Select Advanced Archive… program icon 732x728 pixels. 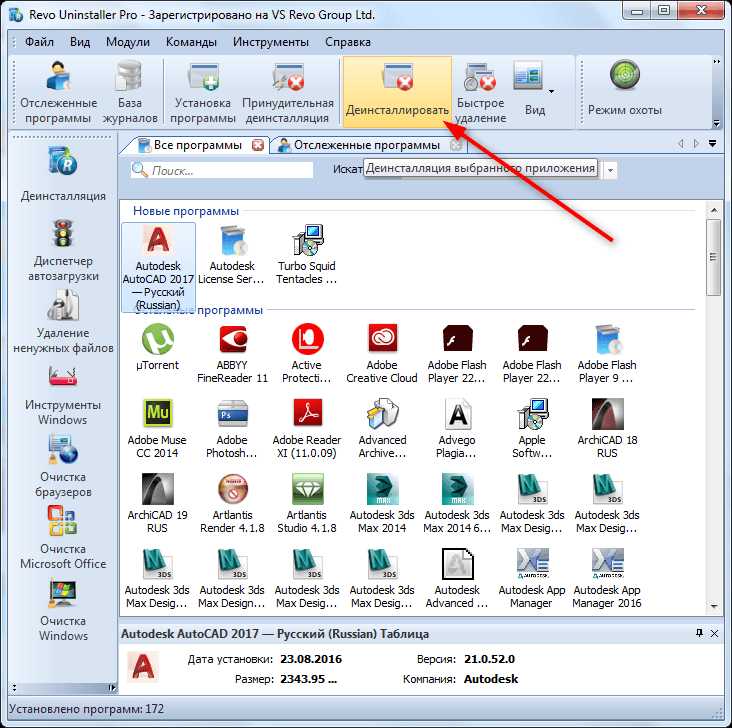(382, 428)
